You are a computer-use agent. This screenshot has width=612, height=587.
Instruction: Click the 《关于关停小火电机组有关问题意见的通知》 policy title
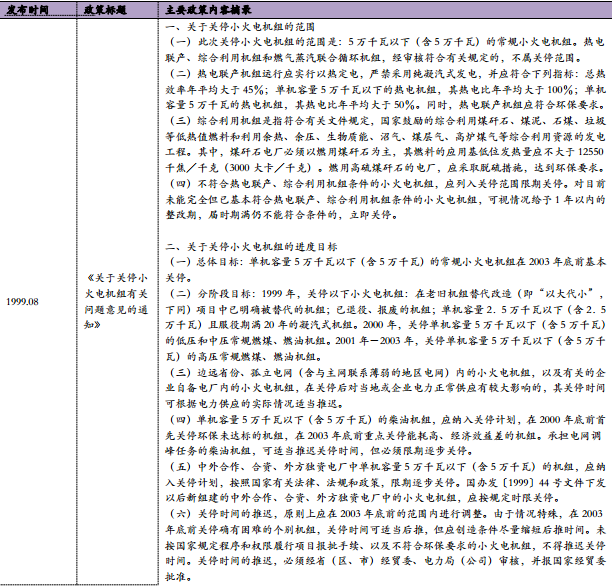(117, 301)
